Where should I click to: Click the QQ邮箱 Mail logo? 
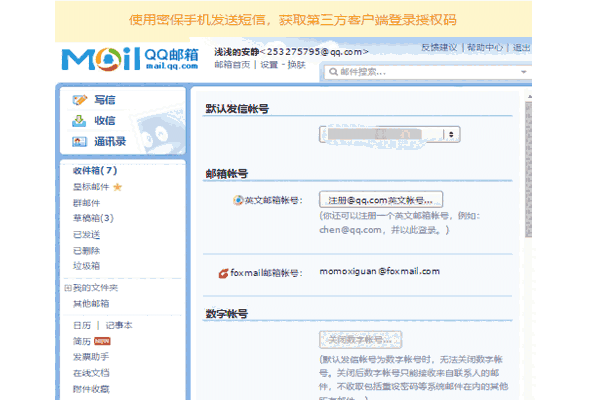point(130,59)
